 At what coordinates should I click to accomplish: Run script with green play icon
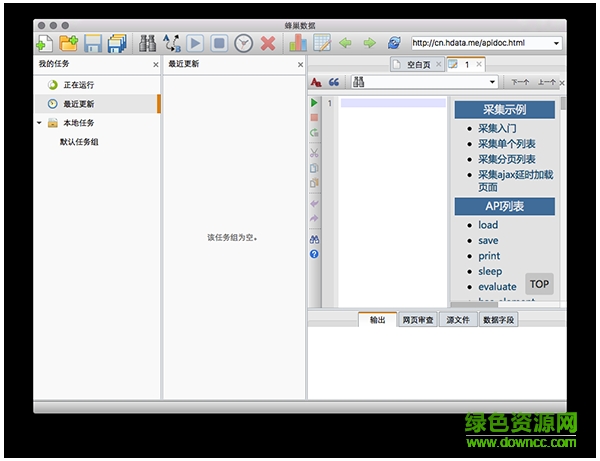(x=314, y=103)
